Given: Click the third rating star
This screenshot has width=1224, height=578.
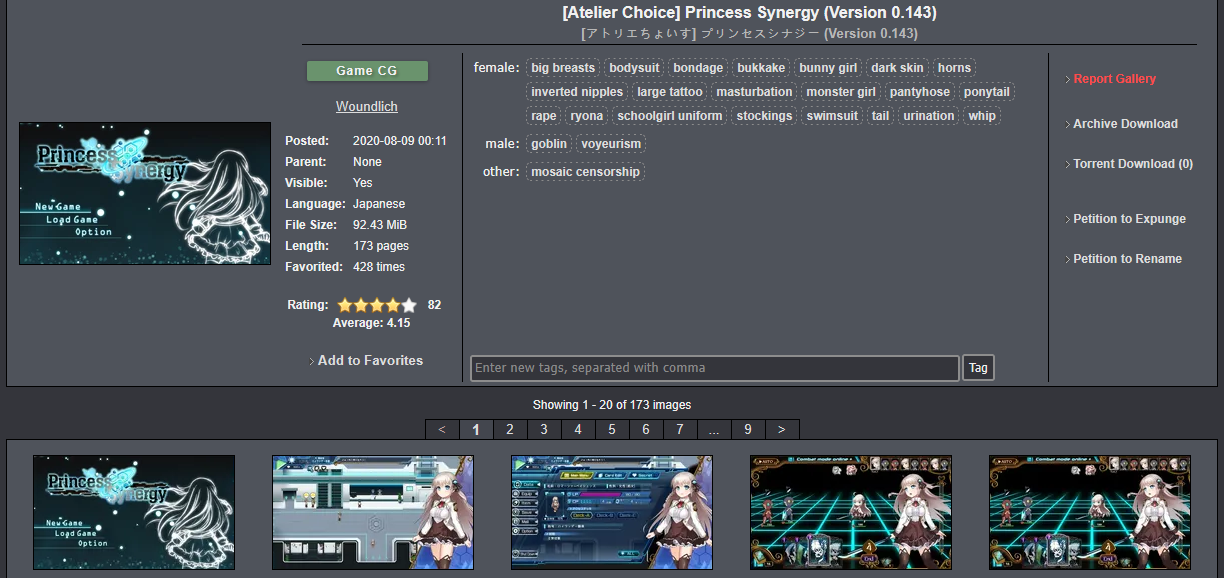Looking at the screenshot, I should [377, 305].
